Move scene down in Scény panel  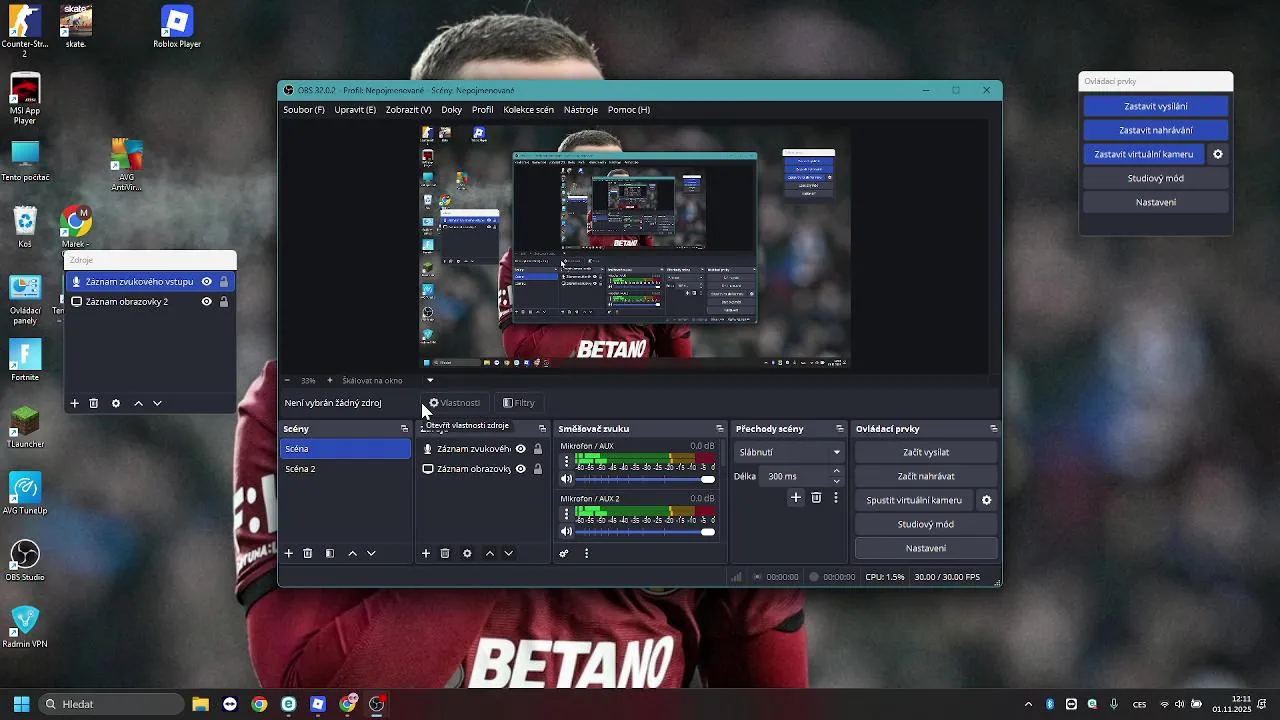tap(371, 553)
